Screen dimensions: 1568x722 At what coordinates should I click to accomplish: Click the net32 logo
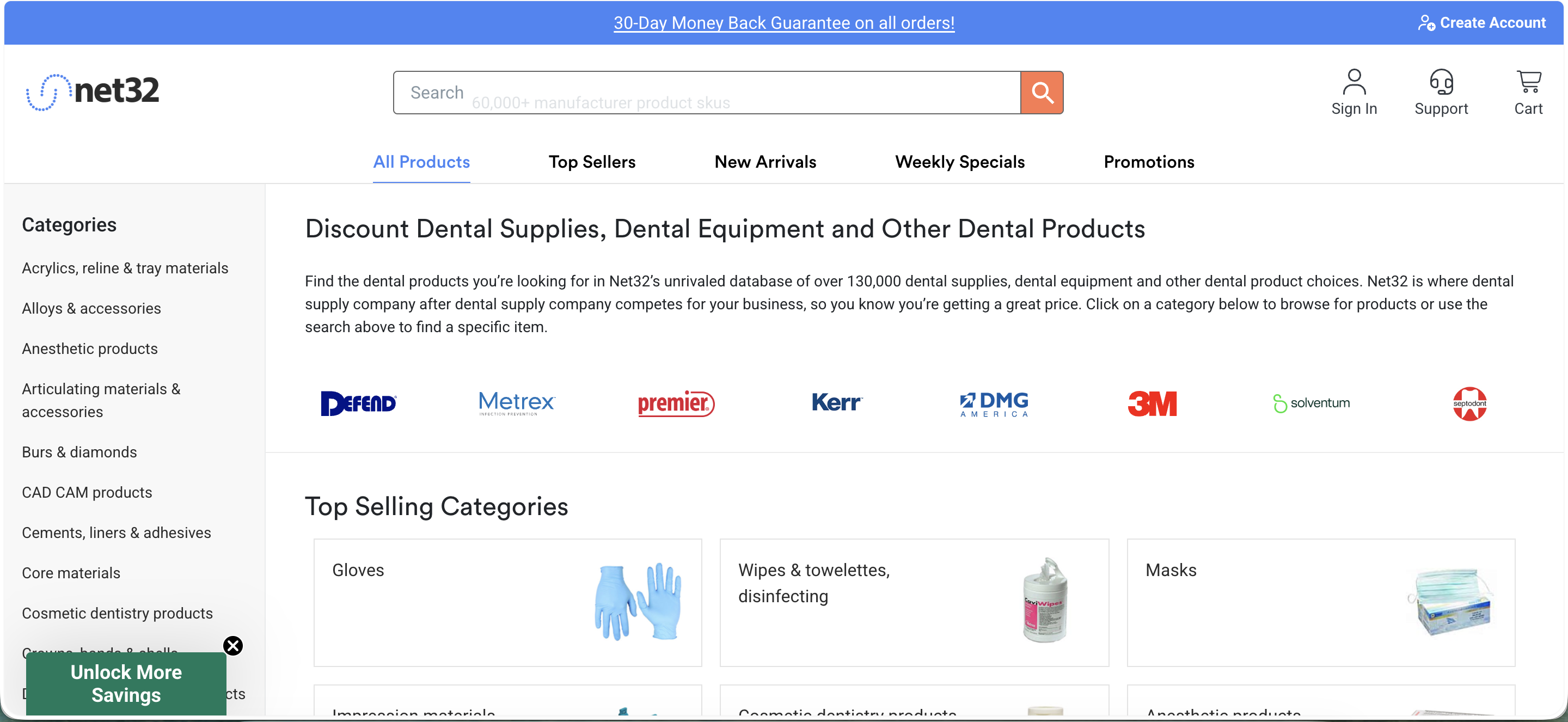click(93, 92)
